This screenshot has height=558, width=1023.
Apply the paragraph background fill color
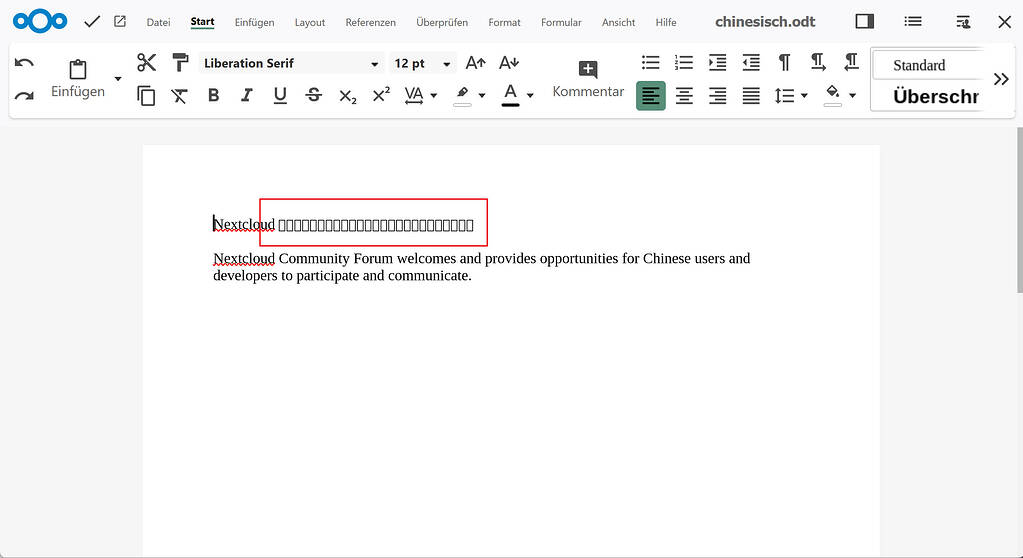tap(832, 95)
